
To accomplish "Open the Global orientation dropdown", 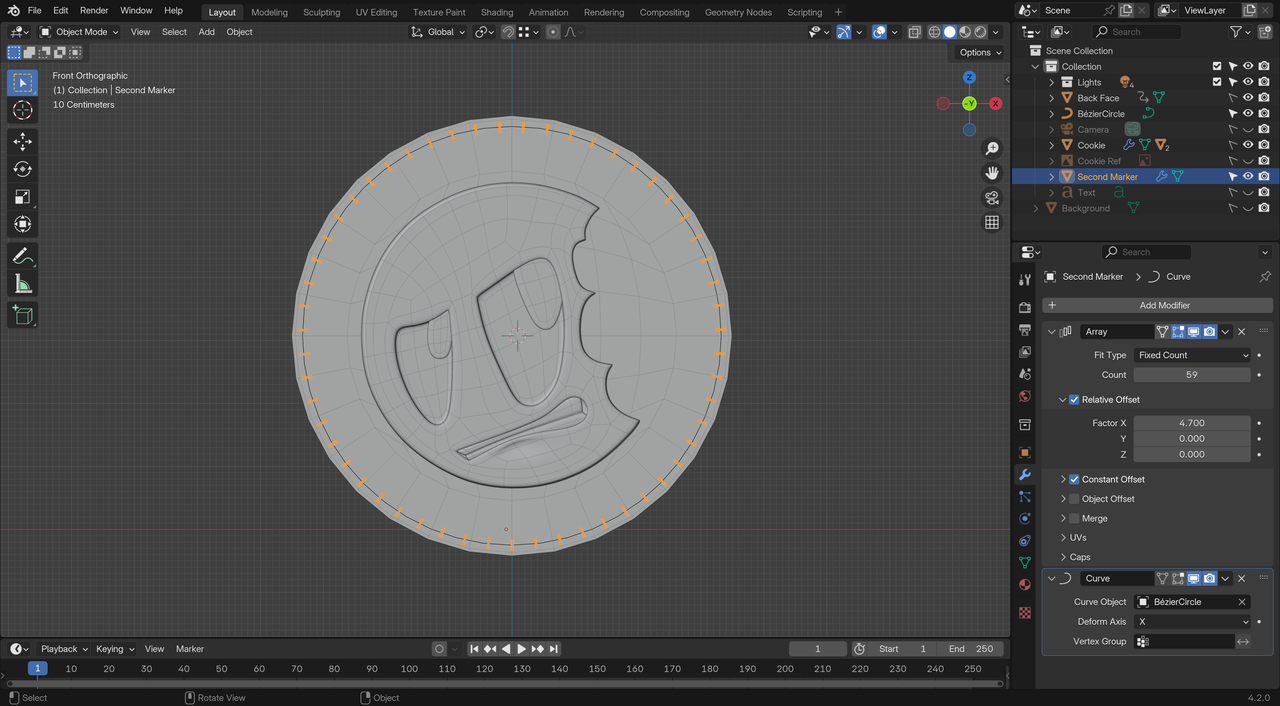I will [438, 32].
